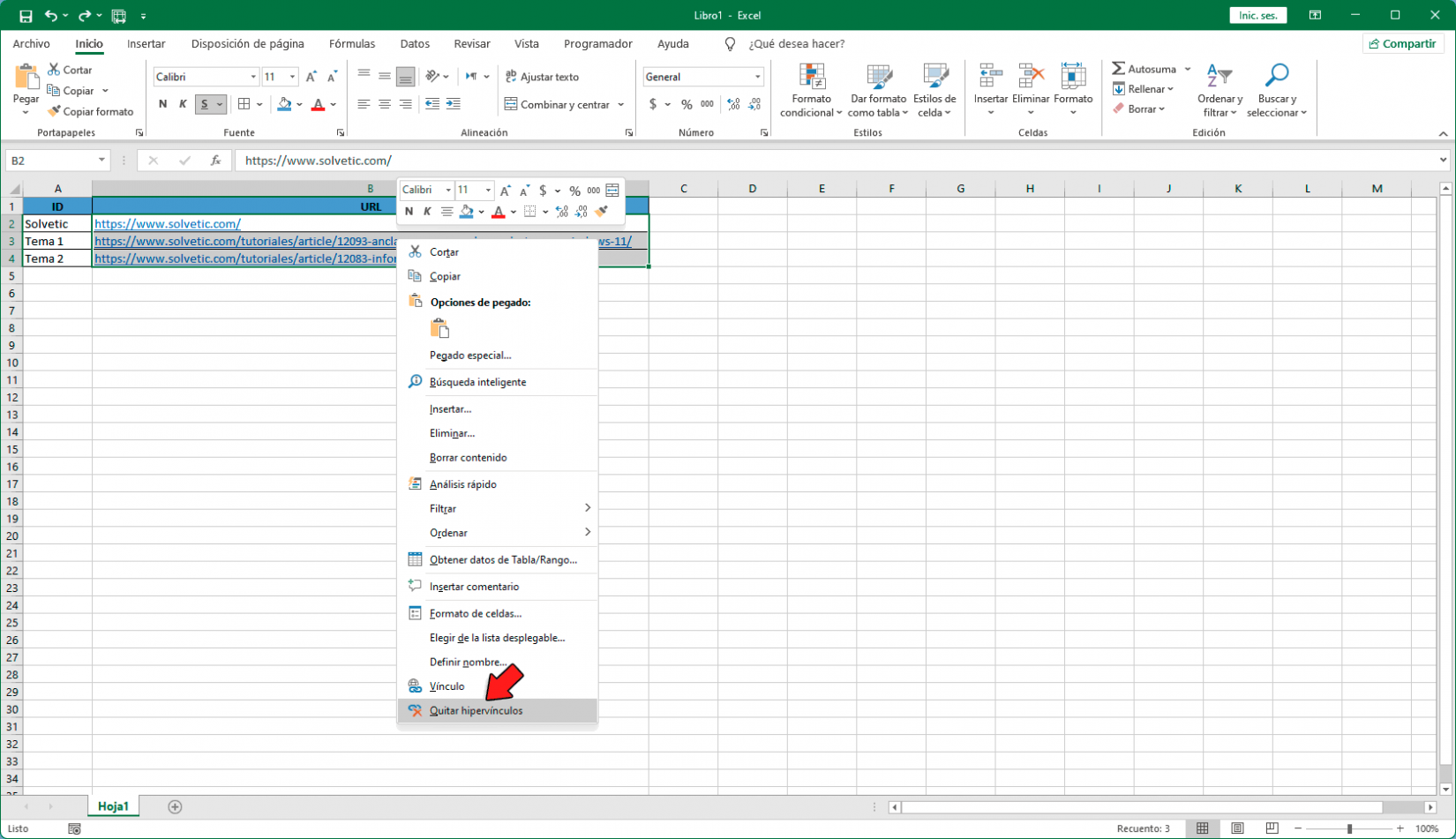Click the percent style icon in ribbon
Image resolution: width=1456 pixels, height=839 pixels.
click(687, 104)
